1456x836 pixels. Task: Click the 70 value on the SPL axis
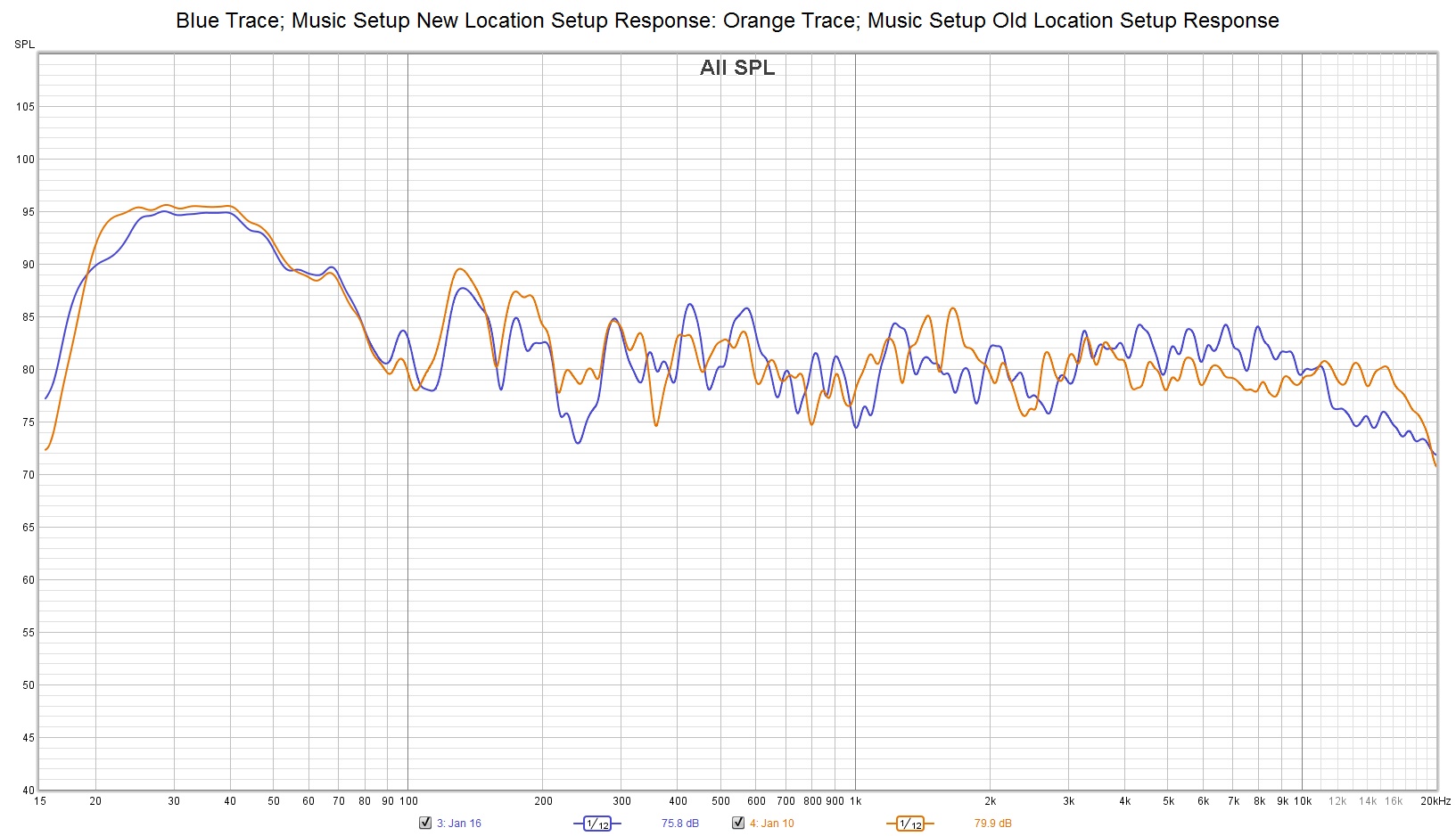(29, 475)
